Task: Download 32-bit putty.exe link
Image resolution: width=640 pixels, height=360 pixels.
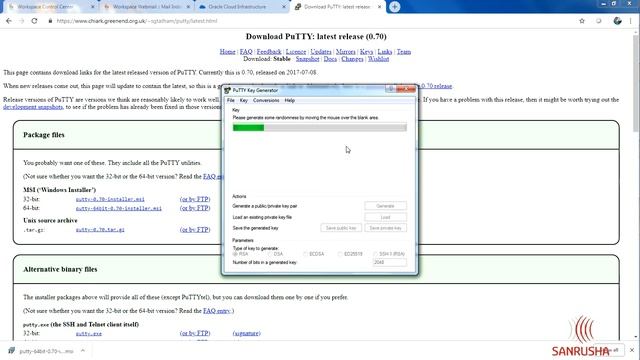Action: [x=89, y=333]
